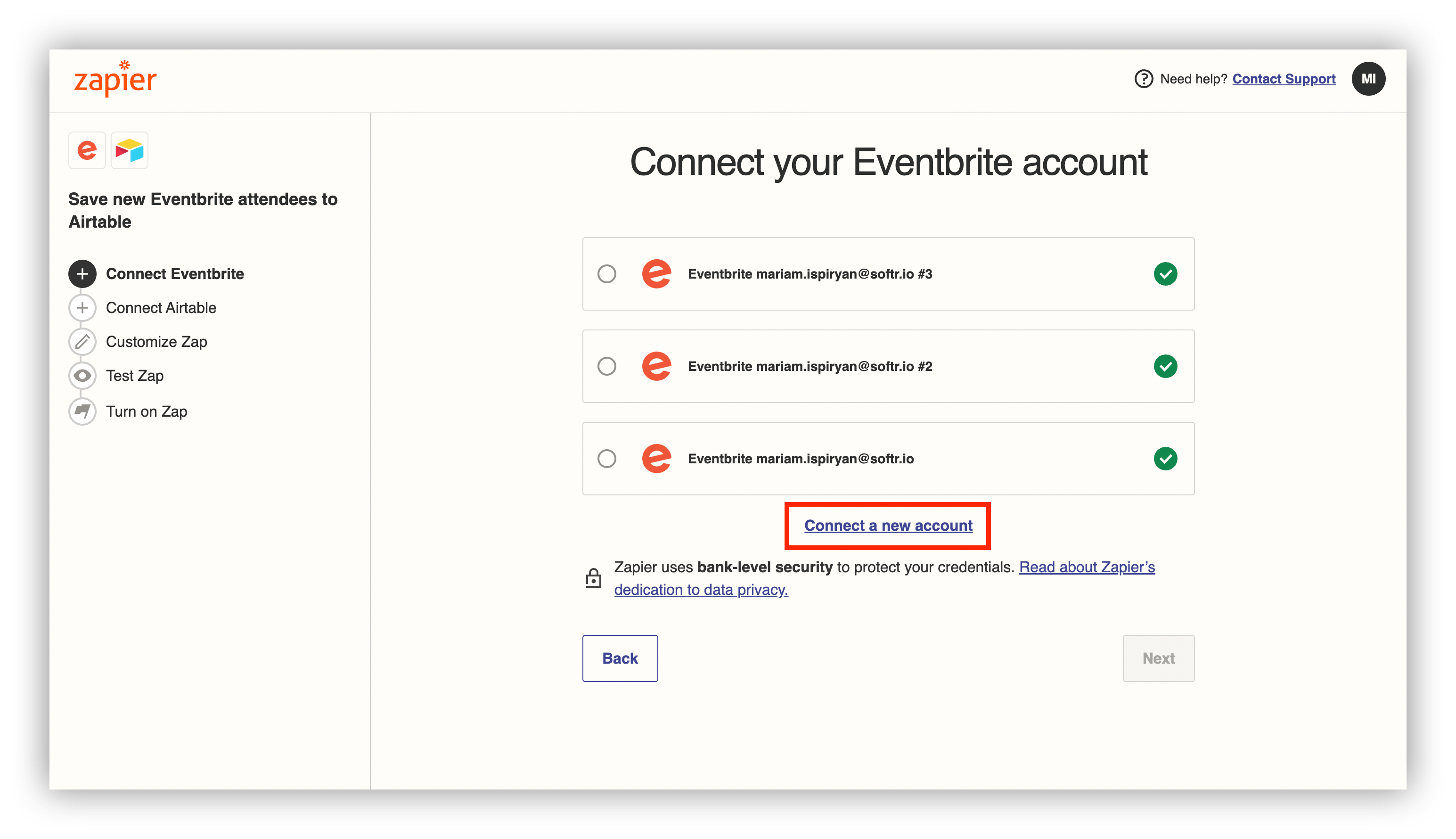Click Turn on Zap step in sidebar
The width and height of the screenshot is (1456, 839).
147,410
